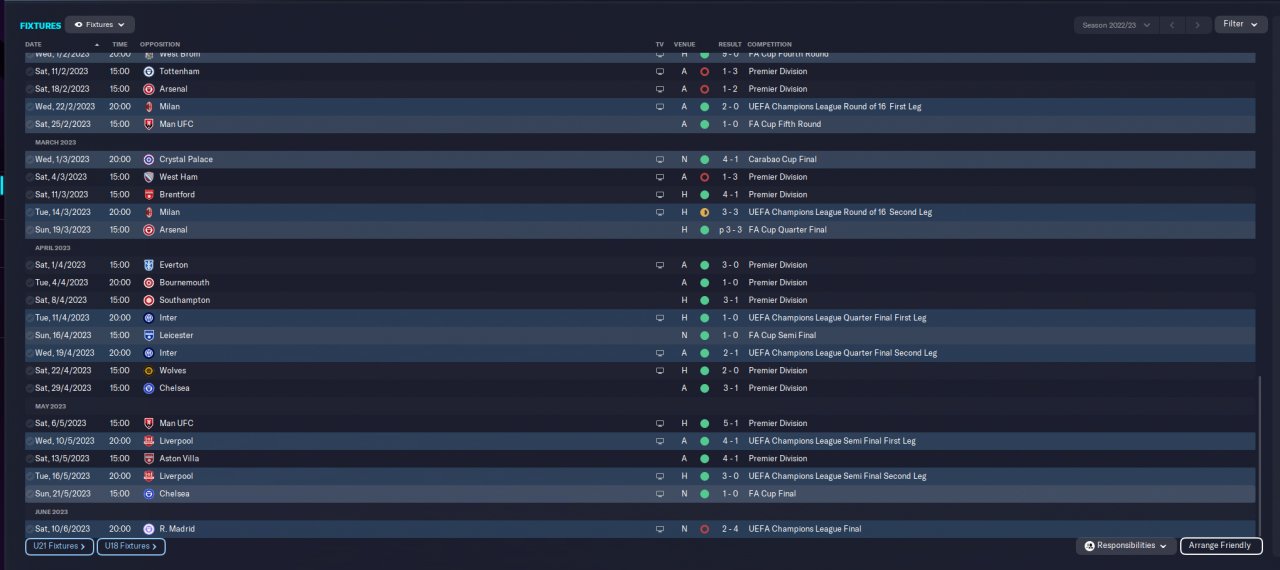This screenshot has width=1280, height=570.
Task: Click Arsenal badge on 18/2/2023 row
Action: click(x=149, y=89)
